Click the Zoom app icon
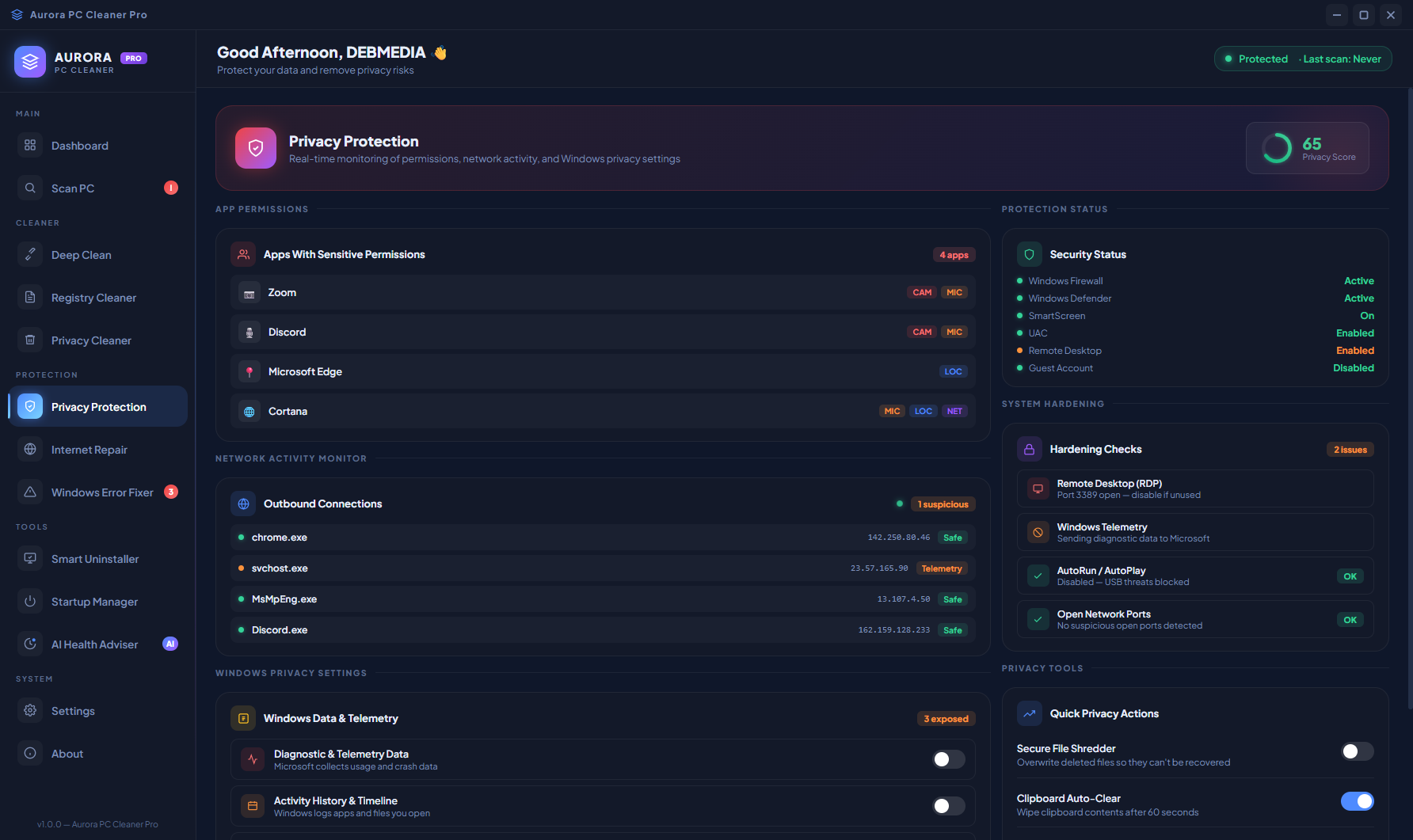1413x840 pixels. (249, 293)
